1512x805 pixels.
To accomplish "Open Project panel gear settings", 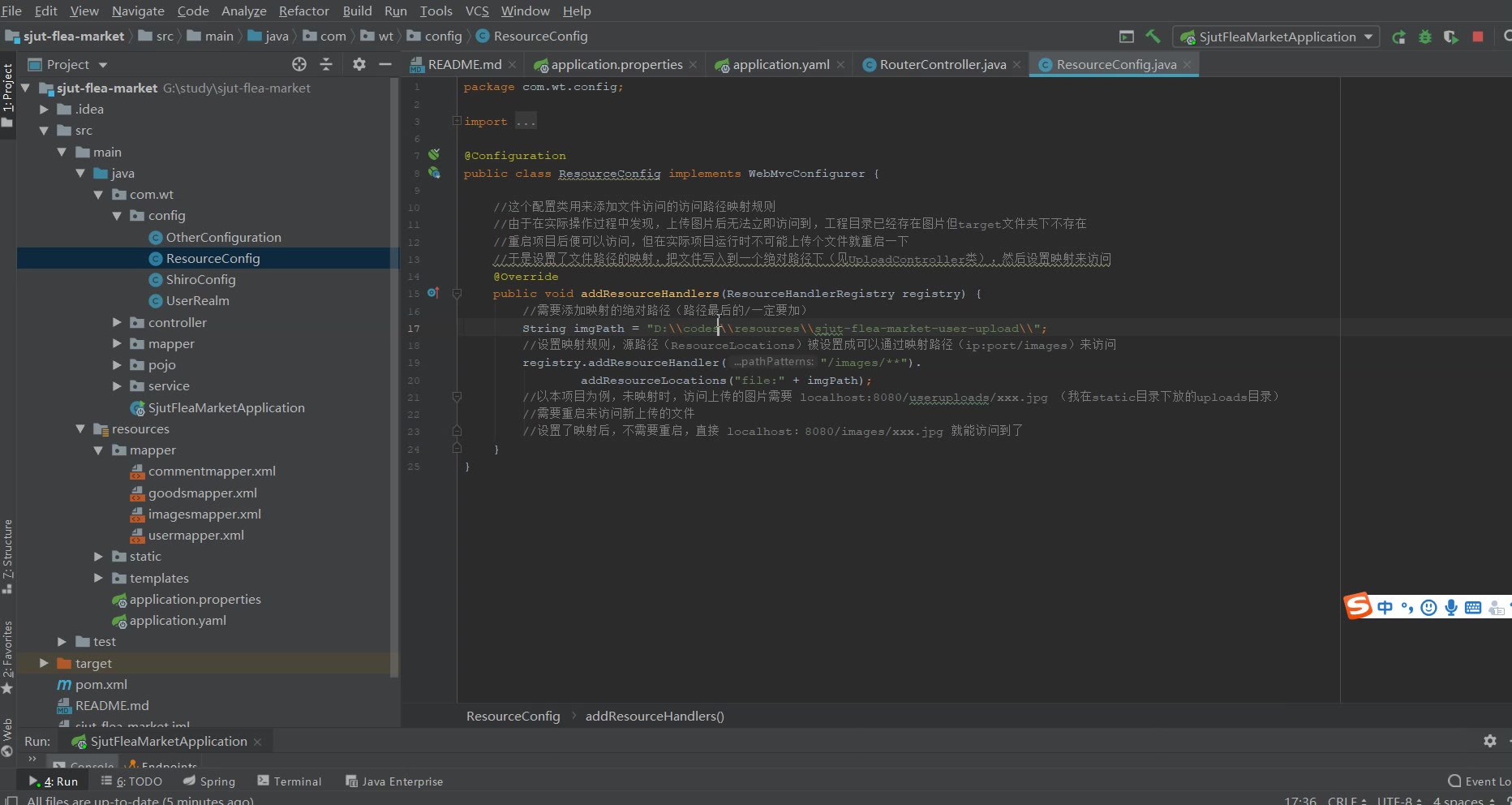I will [x=359, y=64].
